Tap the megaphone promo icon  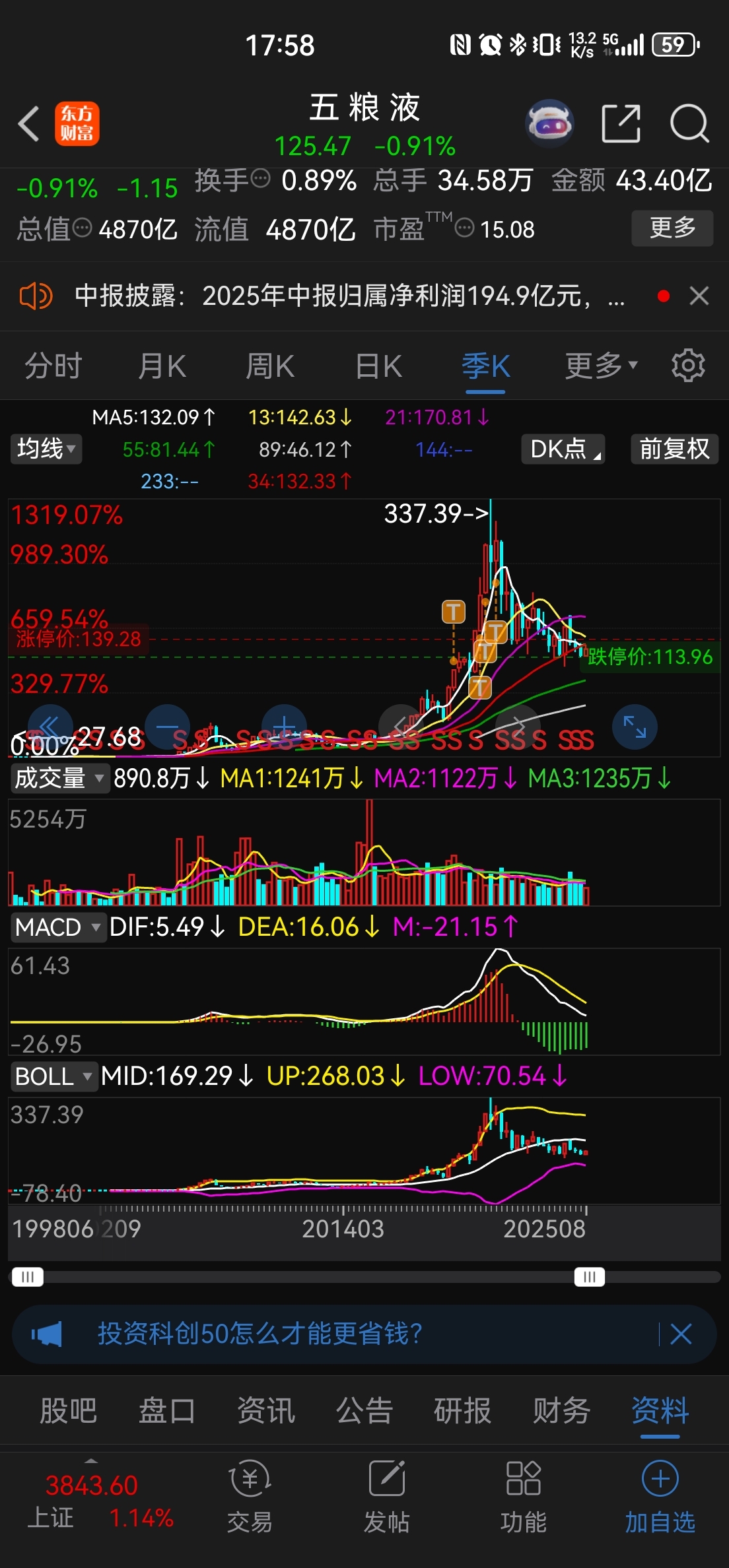[x=47, y=1334]
